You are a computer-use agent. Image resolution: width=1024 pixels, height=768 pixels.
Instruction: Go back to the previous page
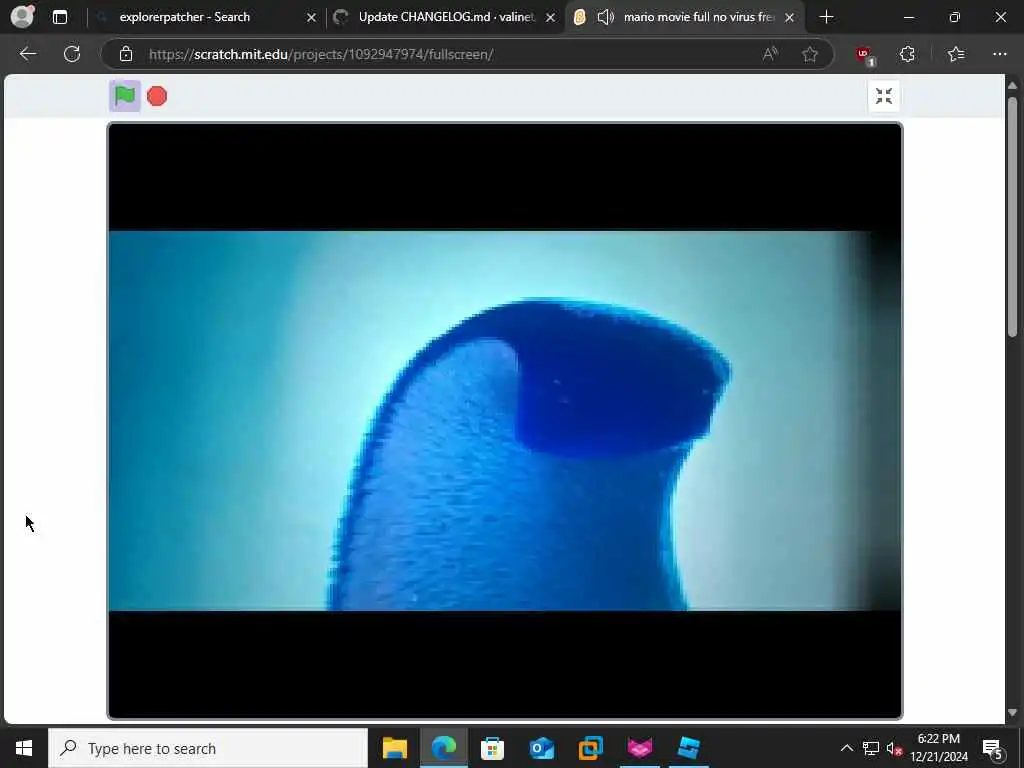(28, 54)
